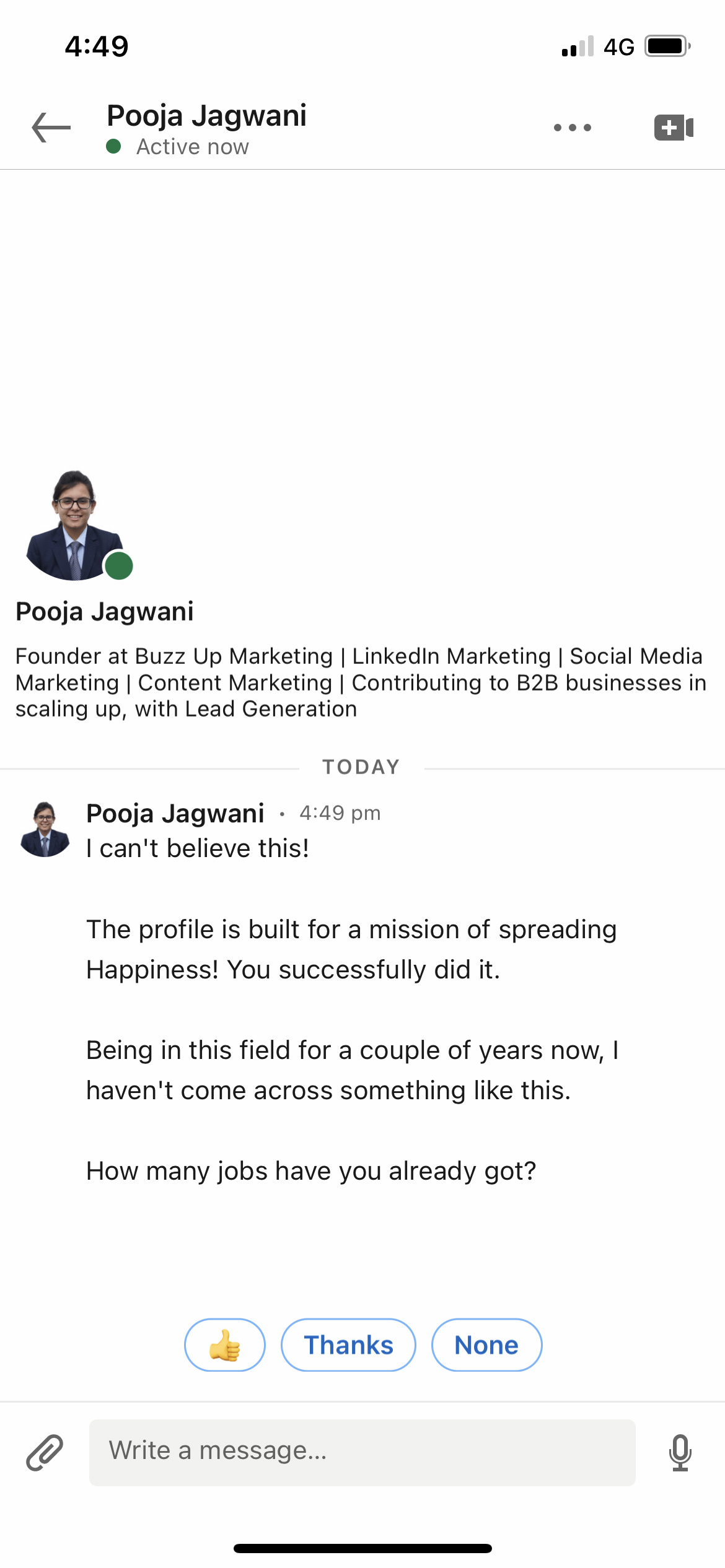The image size is (725, 1568).
Task: Click in the "Write a message..." field
Action: coord(362,1452)
